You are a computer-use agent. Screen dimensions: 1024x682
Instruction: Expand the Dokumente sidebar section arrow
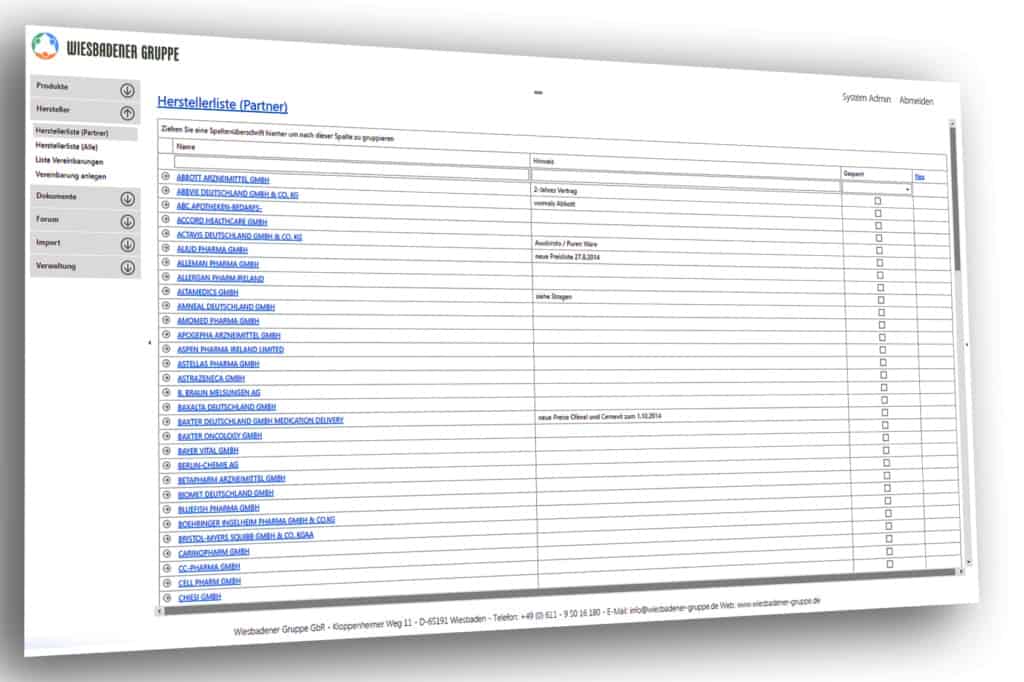pyautogui.click(x=127, y=199)
